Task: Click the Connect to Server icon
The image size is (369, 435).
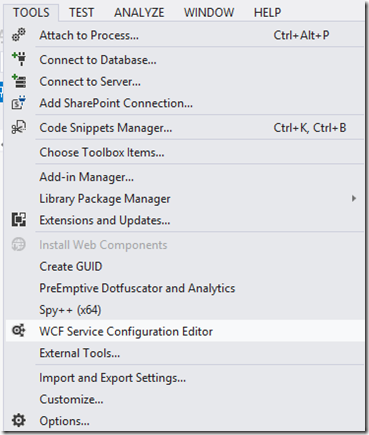Action: [x=19, y=81]
